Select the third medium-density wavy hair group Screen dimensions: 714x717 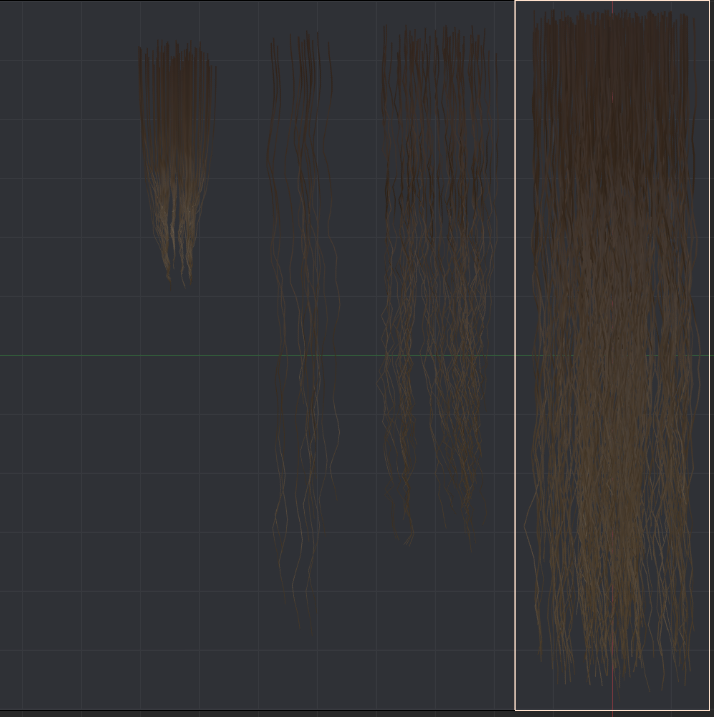point(438,270)
